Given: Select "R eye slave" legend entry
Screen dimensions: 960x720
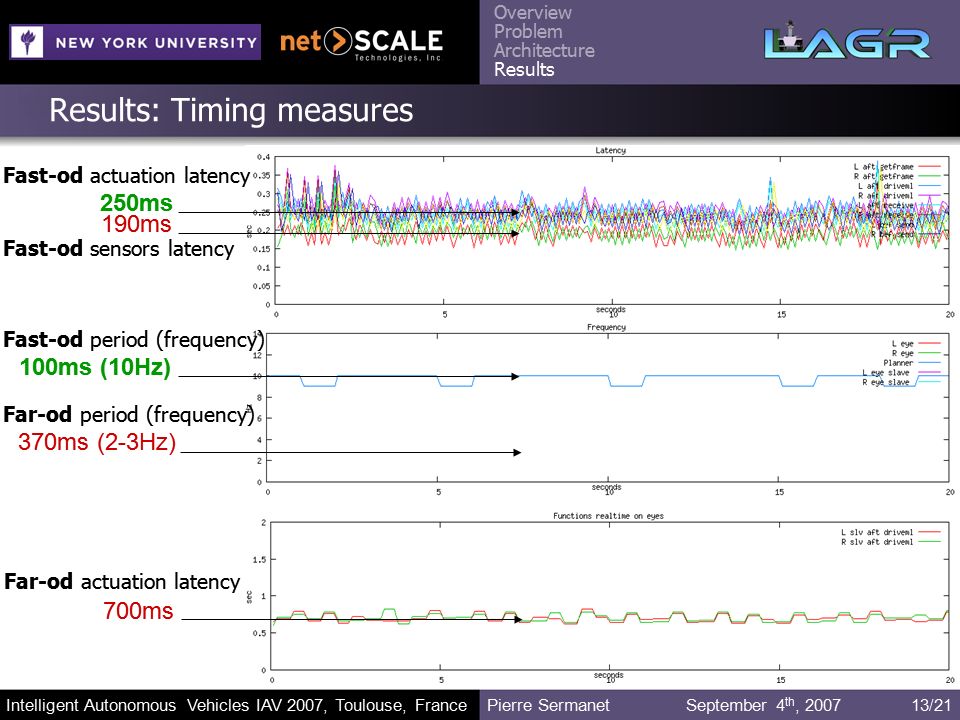Looking at the screenshot, I should point(901,383).
